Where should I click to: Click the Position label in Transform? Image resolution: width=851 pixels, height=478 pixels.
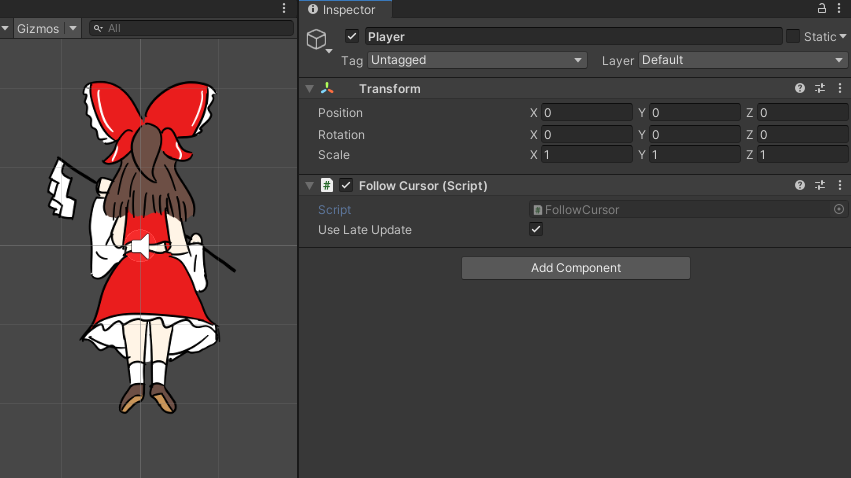pos(340,113)
